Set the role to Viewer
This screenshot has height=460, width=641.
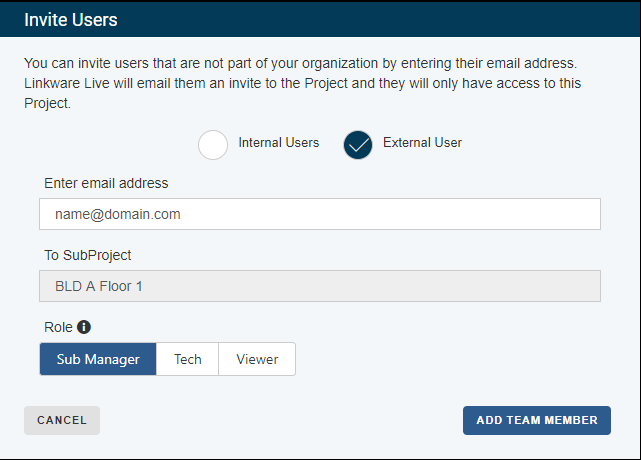tap(257, 359)
